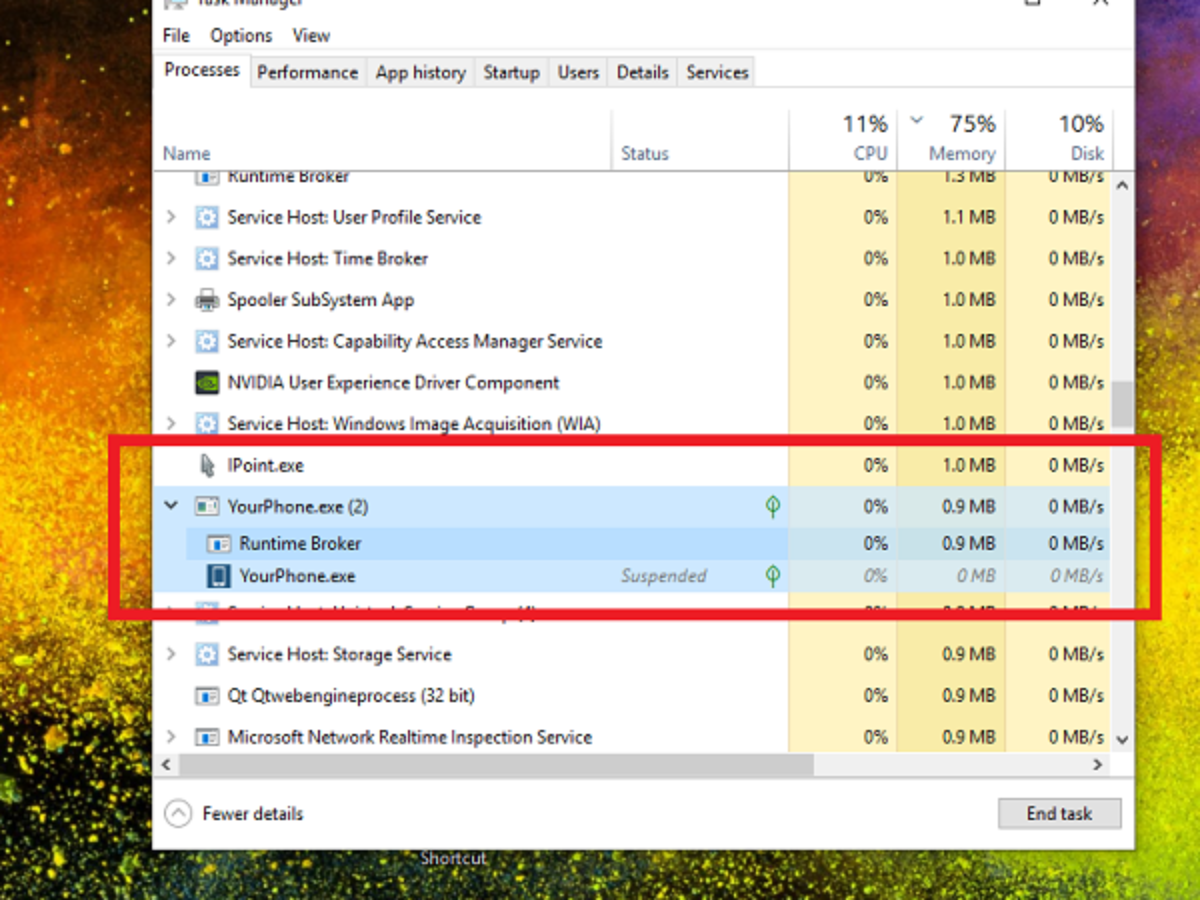Click the leaf icon on suspended YourPhone.exe row
Viewport: 1200px width, 900px height.
pyautogui.click(x=772, y=576)
